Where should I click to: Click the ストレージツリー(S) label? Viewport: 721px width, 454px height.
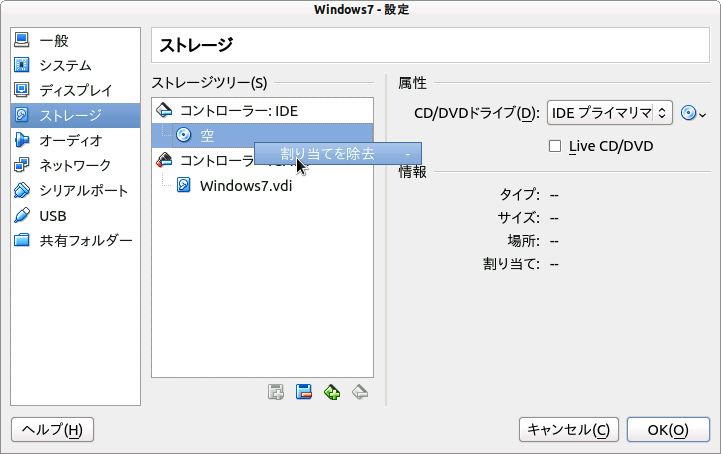(210, 83)
